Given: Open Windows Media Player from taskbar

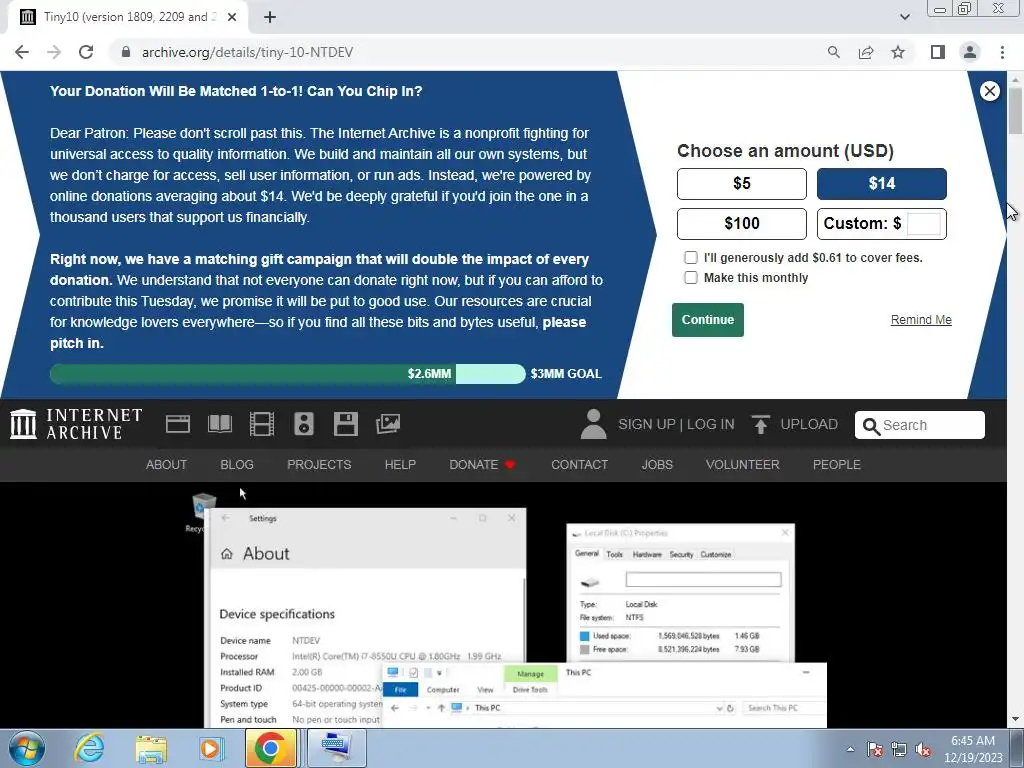Looking at the screenshot, I should [x=210, y=748].
